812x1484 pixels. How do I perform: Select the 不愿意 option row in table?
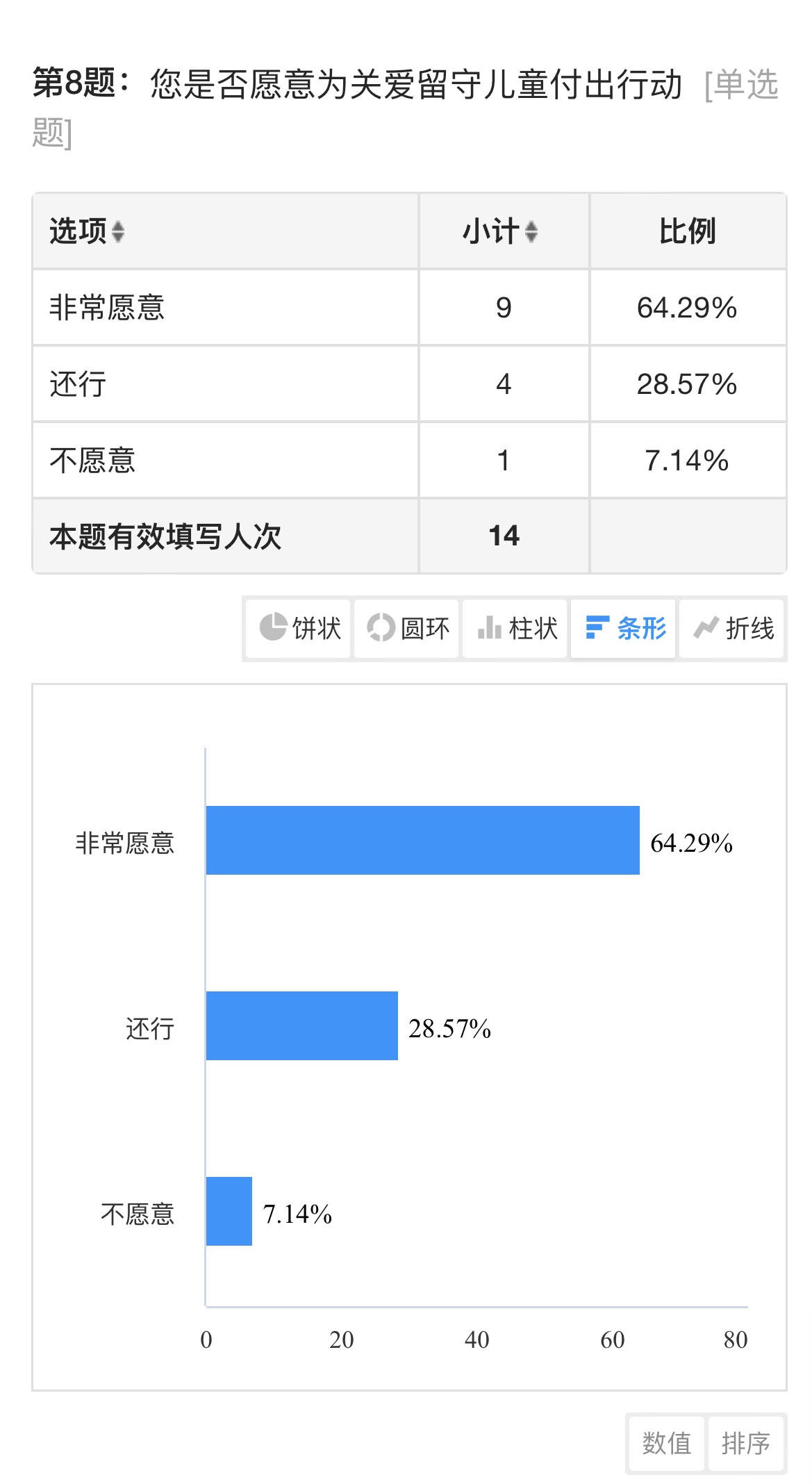409,460
